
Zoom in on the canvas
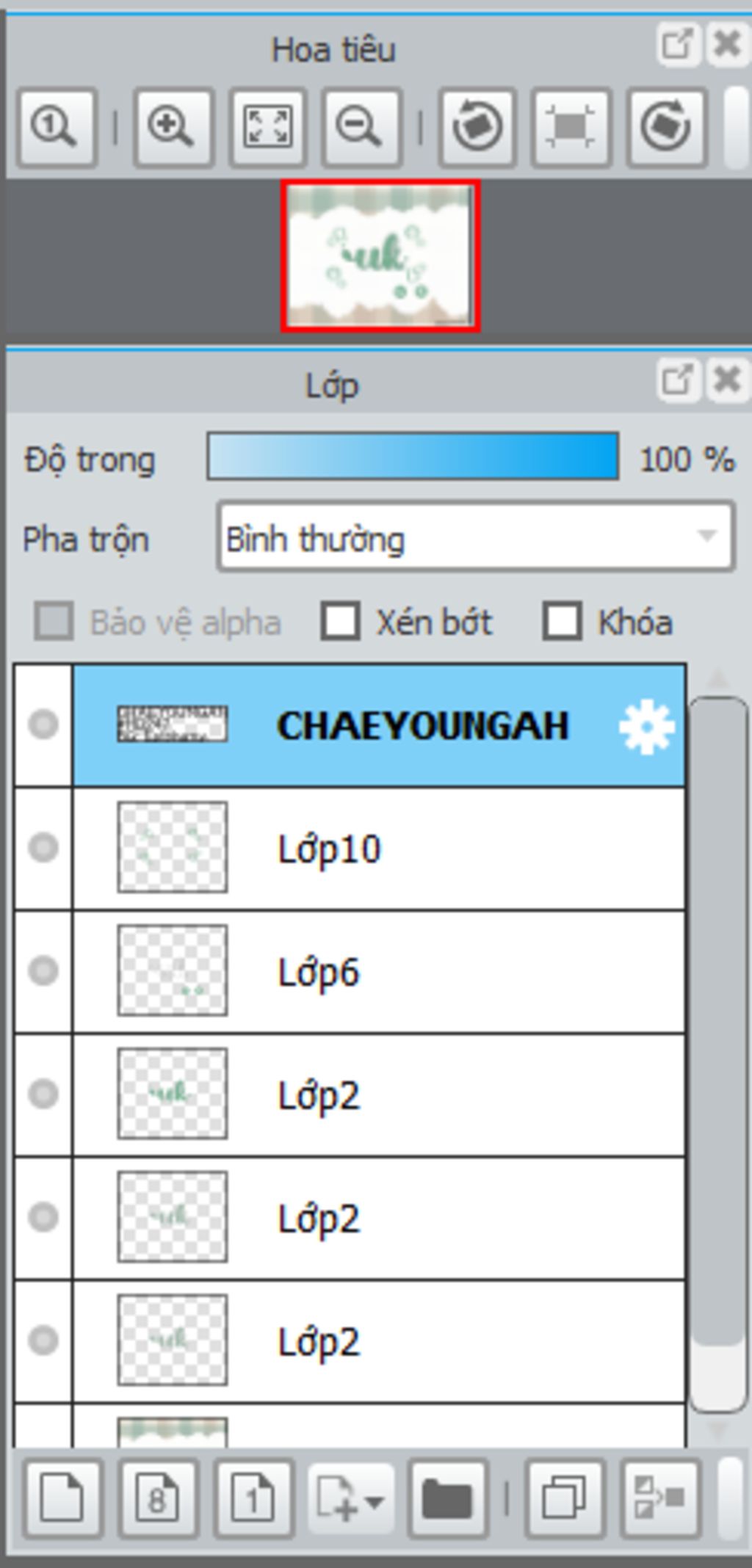point(173,128)
